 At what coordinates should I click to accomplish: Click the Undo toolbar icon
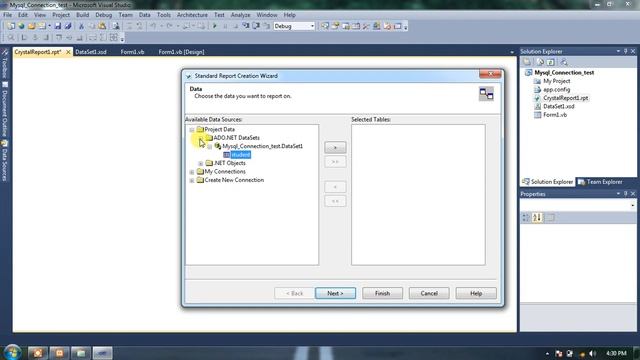[x=153, y=26]
